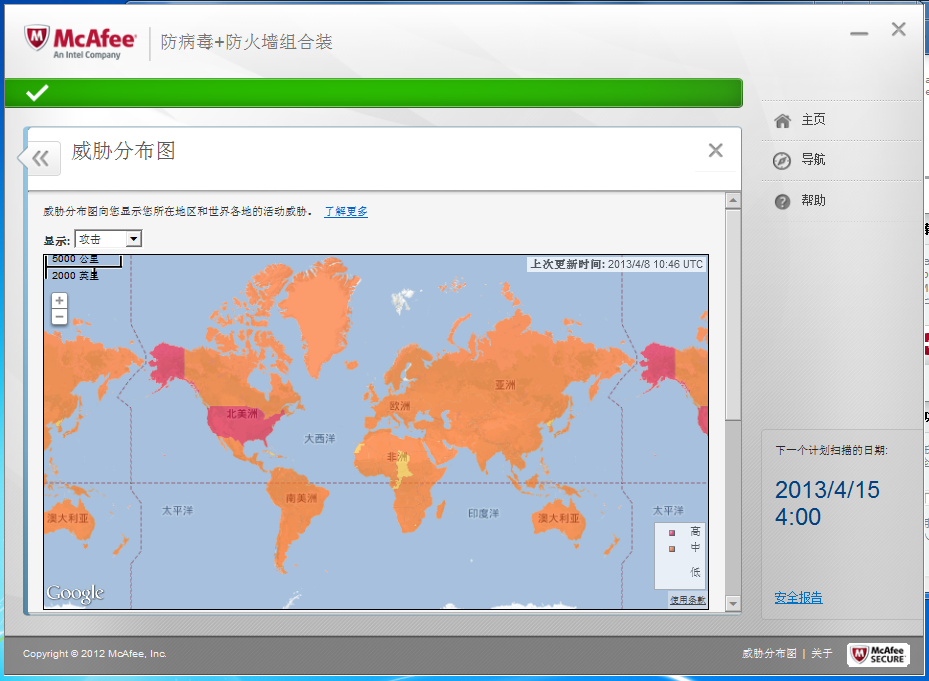The height and width of the screenshot is (681, 929).
Task: Click the Navigation (导航) compass icon
Action: click(x=782, y=160)
